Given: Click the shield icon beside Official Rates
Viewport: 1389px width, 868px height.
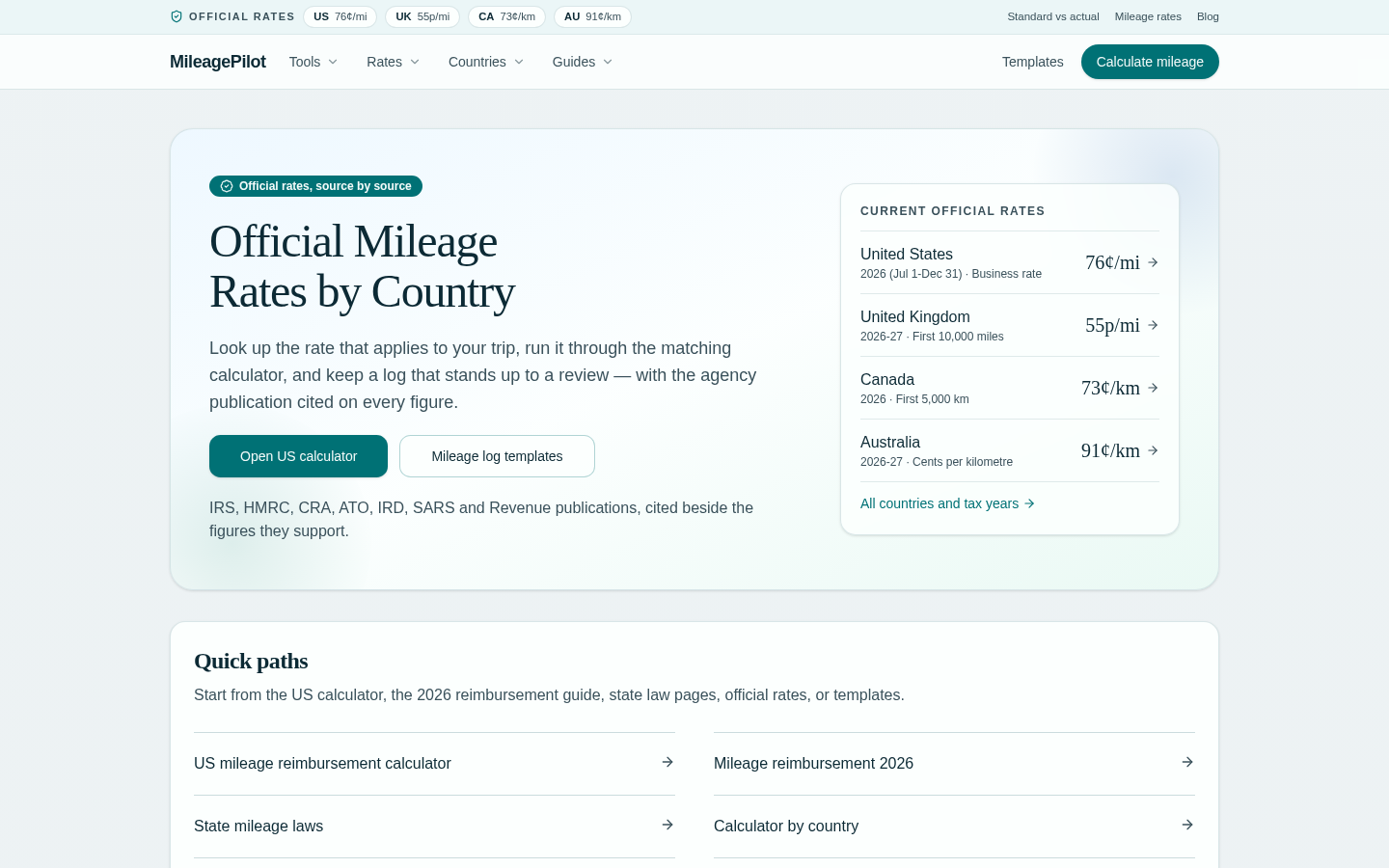Looking at the screenshot, I should 177,16.
